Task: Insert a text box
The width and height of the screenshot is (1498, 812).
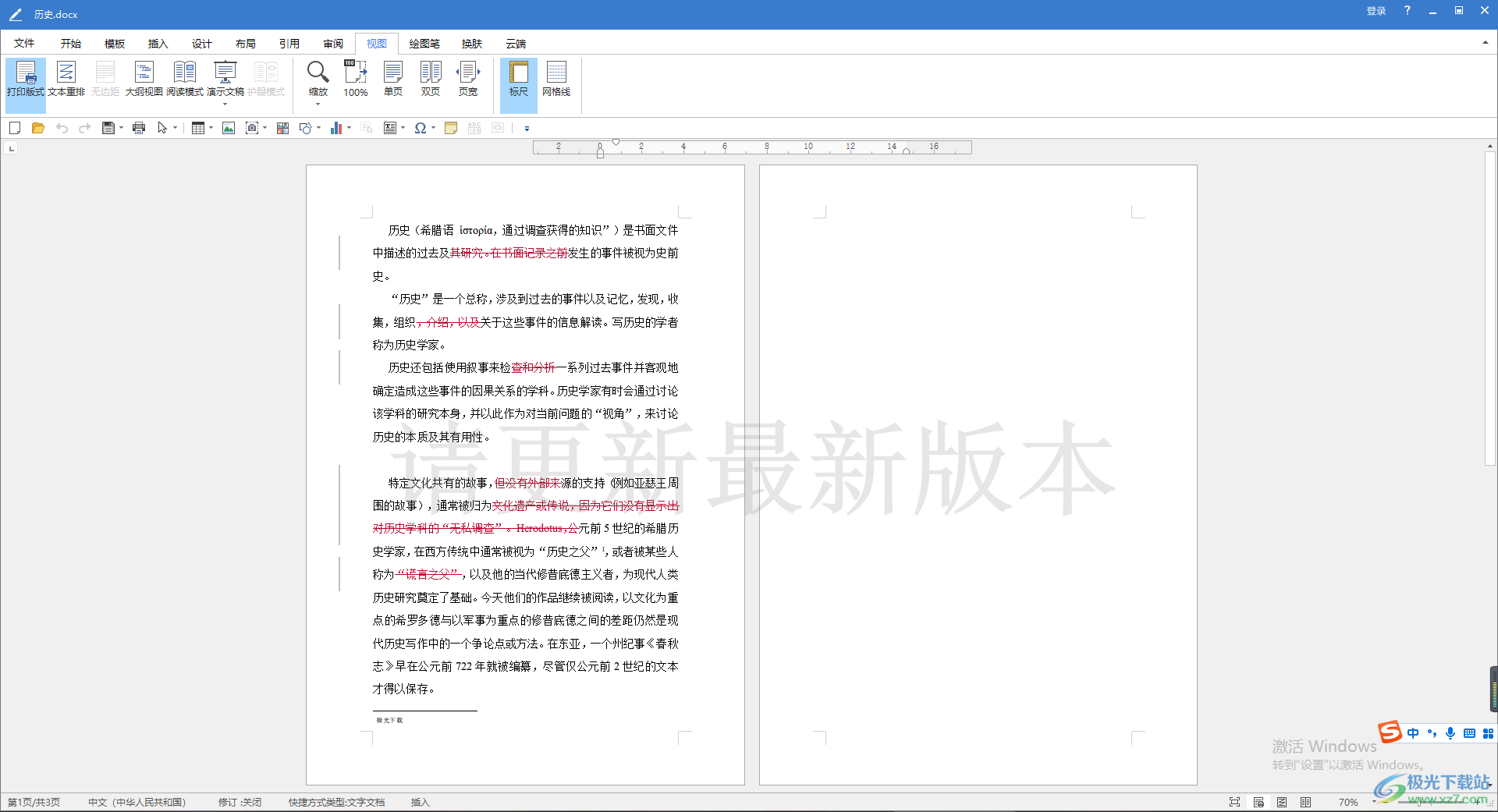Action: 390,128
